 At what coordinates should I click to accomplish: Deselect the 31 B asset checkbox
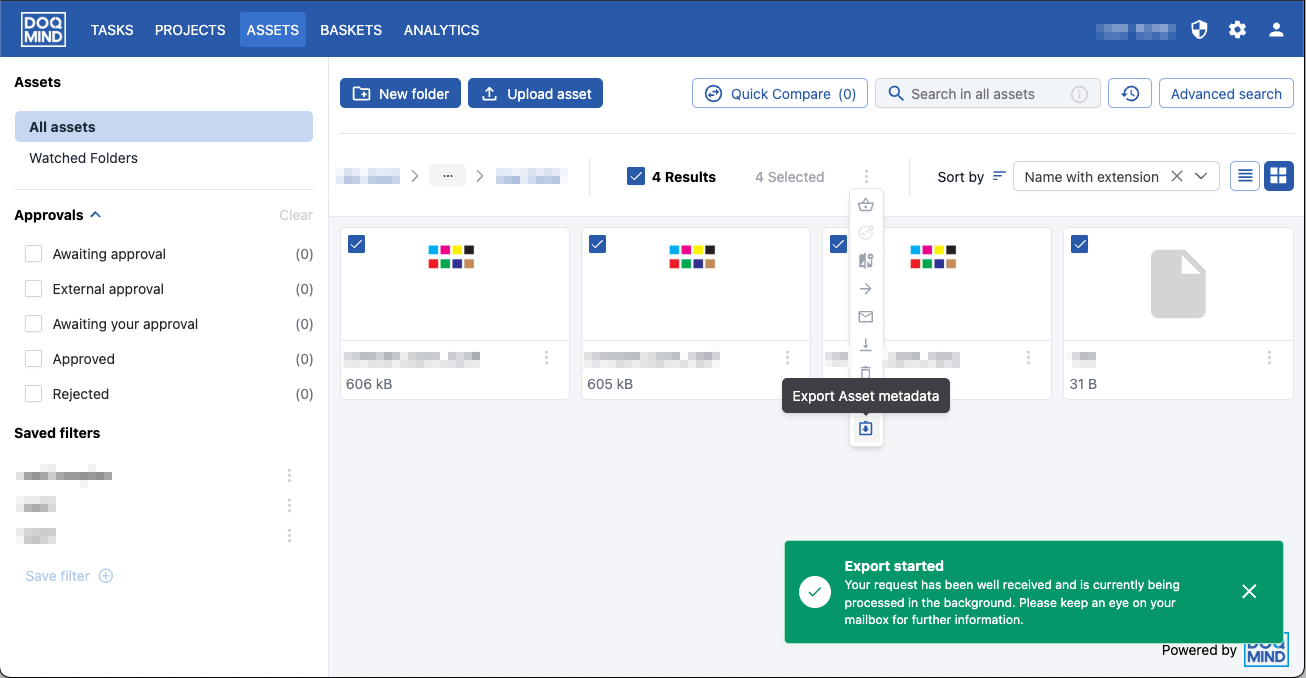click(1080, 244)
